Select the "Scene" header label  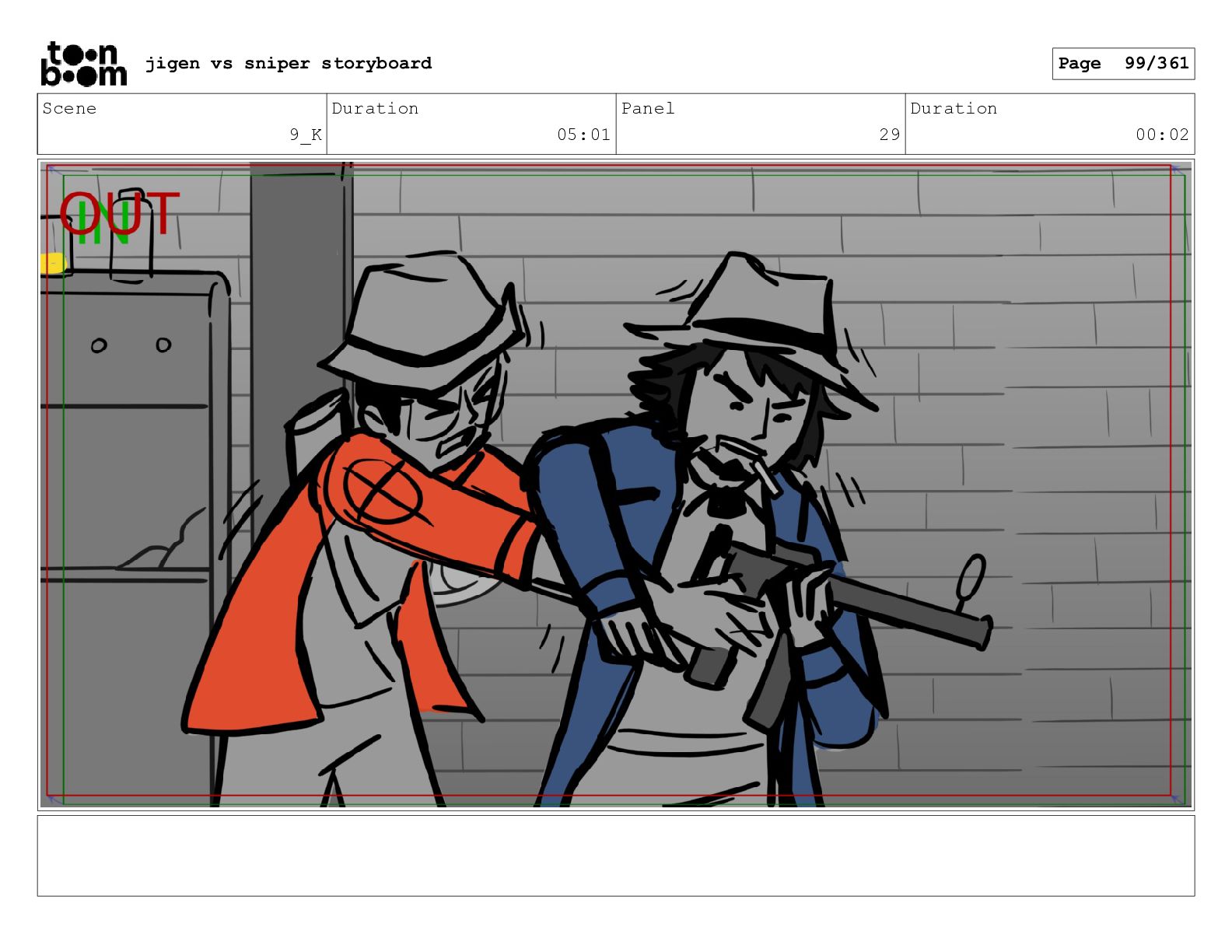tap(69, 108)
